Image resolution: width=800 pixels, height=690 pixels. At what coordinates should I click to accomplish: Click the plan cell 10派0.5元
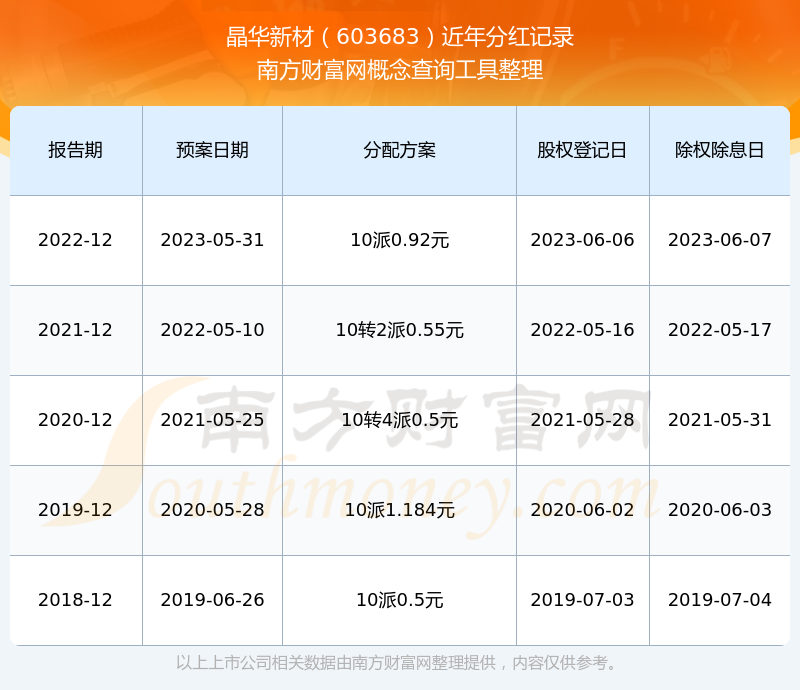399,599
